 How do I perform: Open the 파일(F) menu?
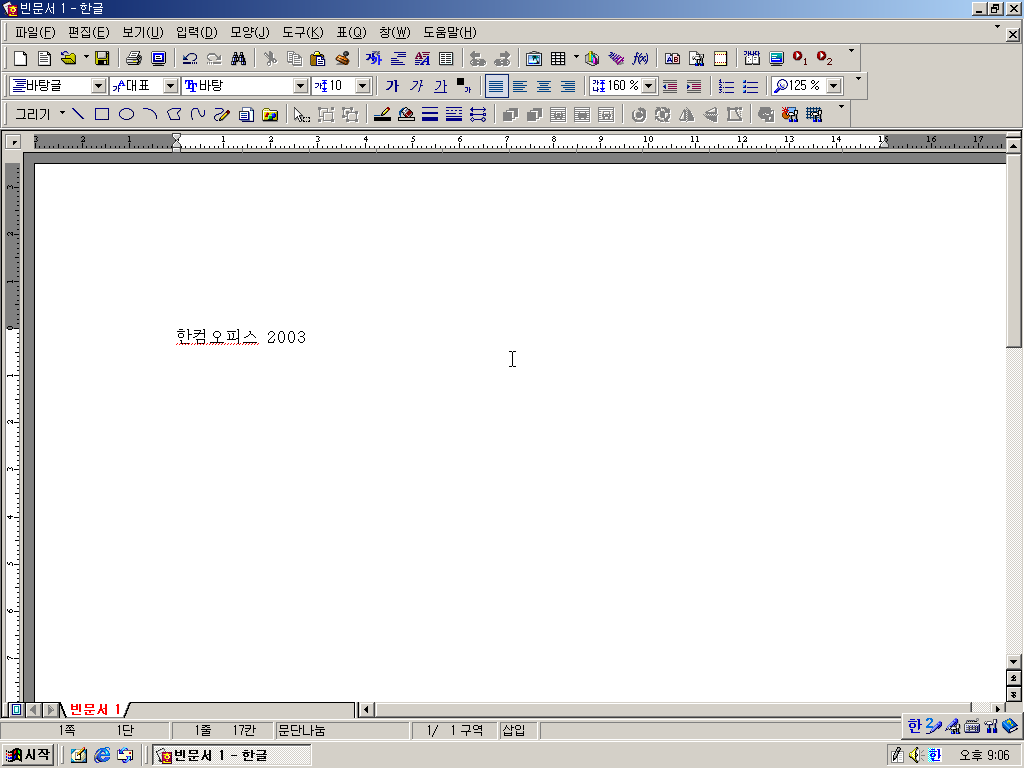[x=35, y=32]
